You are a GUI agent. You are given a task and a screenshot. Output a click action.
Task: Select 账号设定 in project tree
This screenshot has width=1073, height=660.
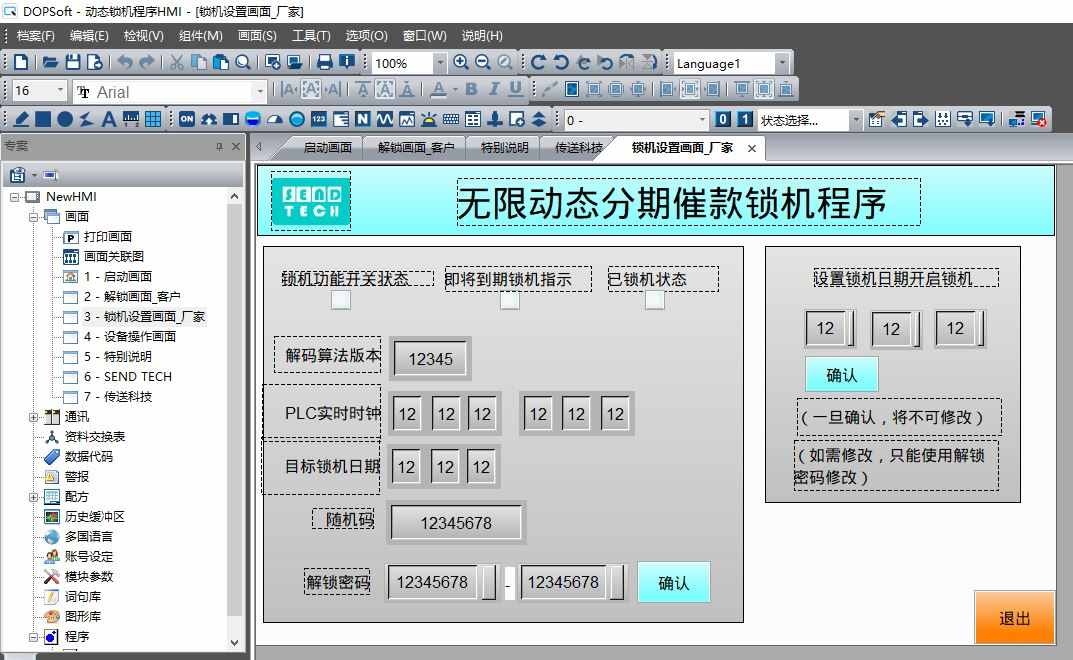[88, 557]
